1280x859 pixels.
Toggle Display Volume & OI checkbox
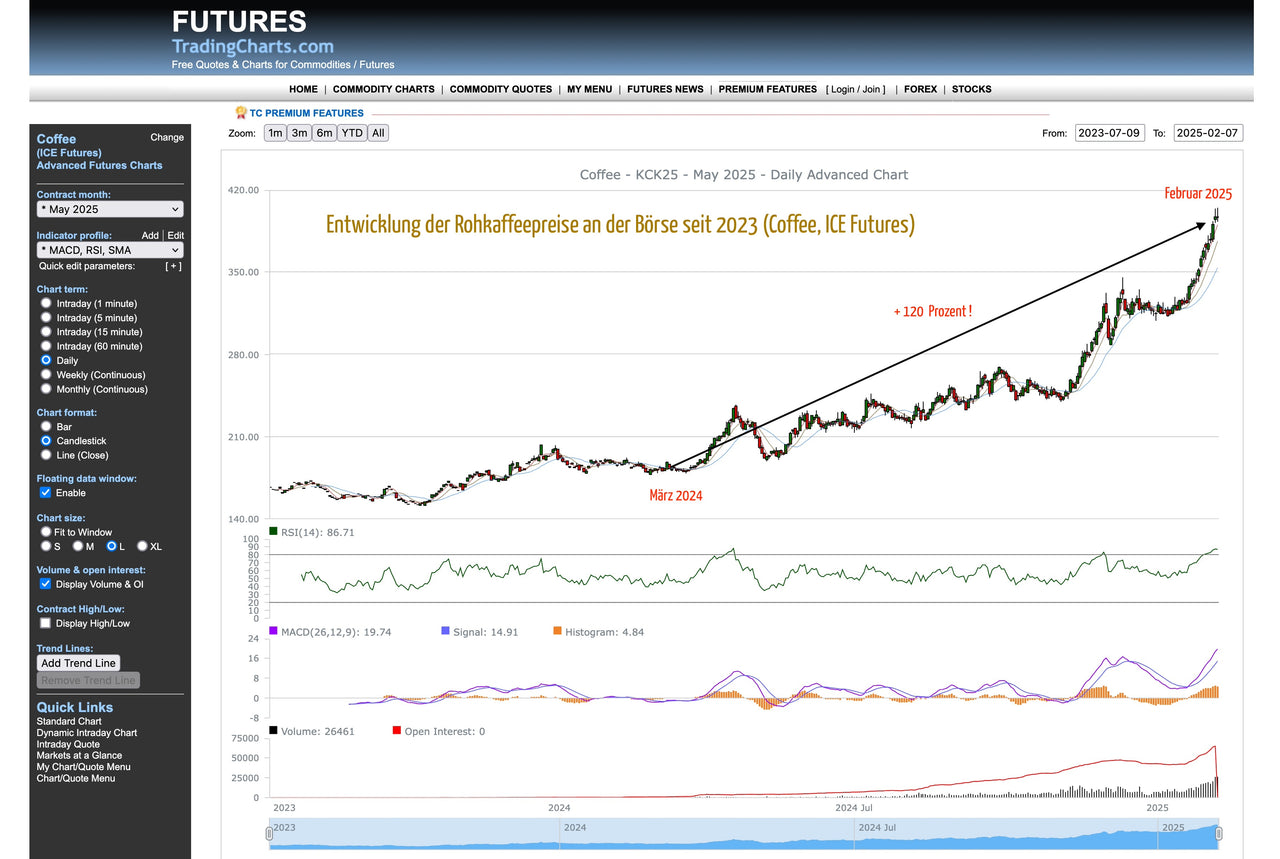click(x=45, y=584)
